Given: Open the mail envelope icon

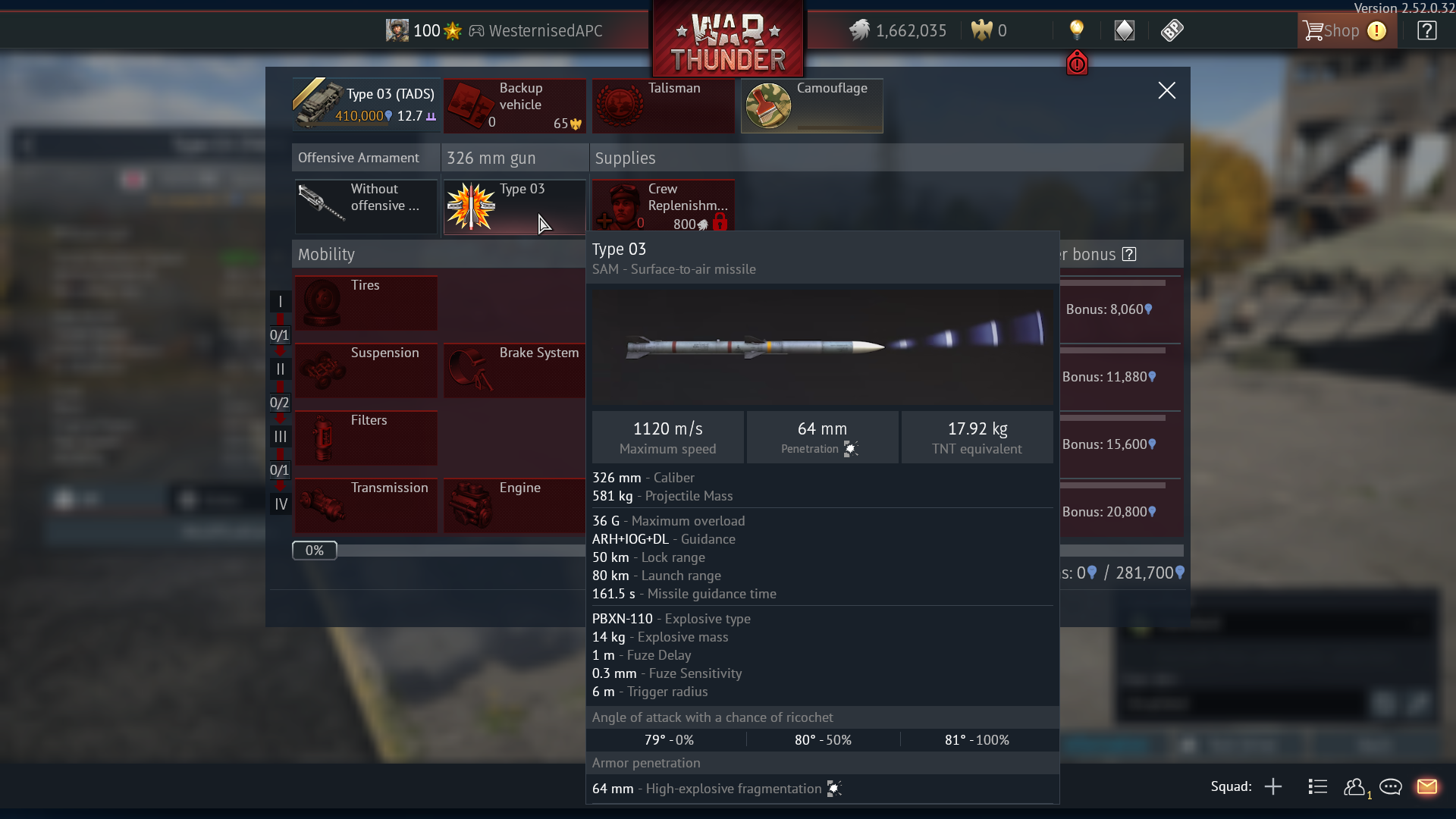Looking at the screenshot, I should (x=1427, y=786).
